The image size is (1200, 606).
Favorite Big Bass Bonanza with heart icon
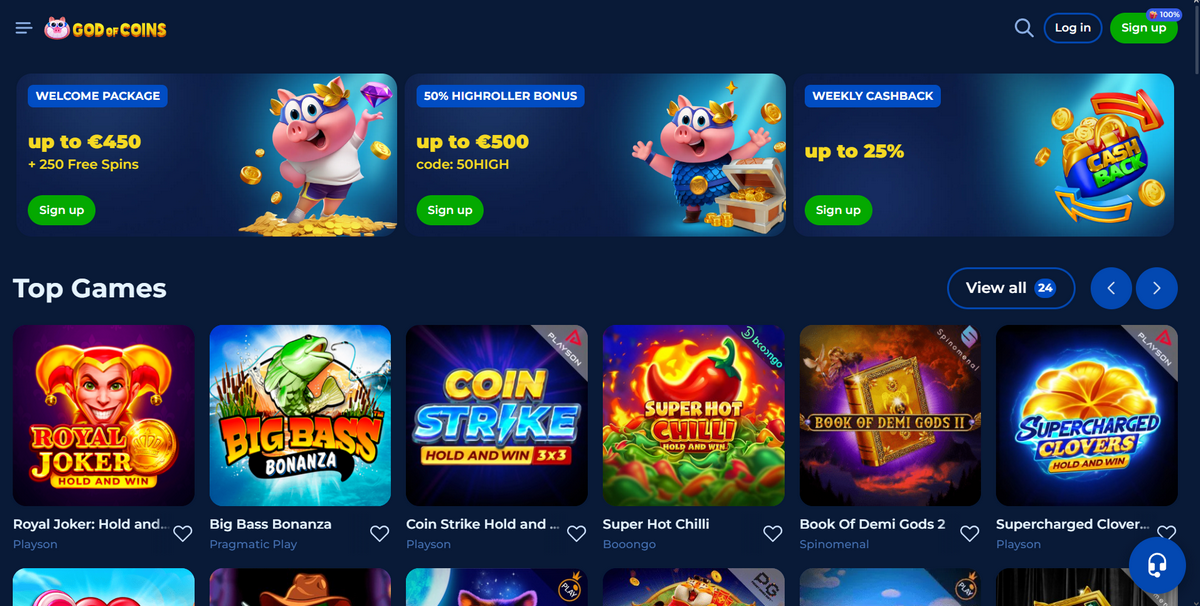click(x=380, y=534)
